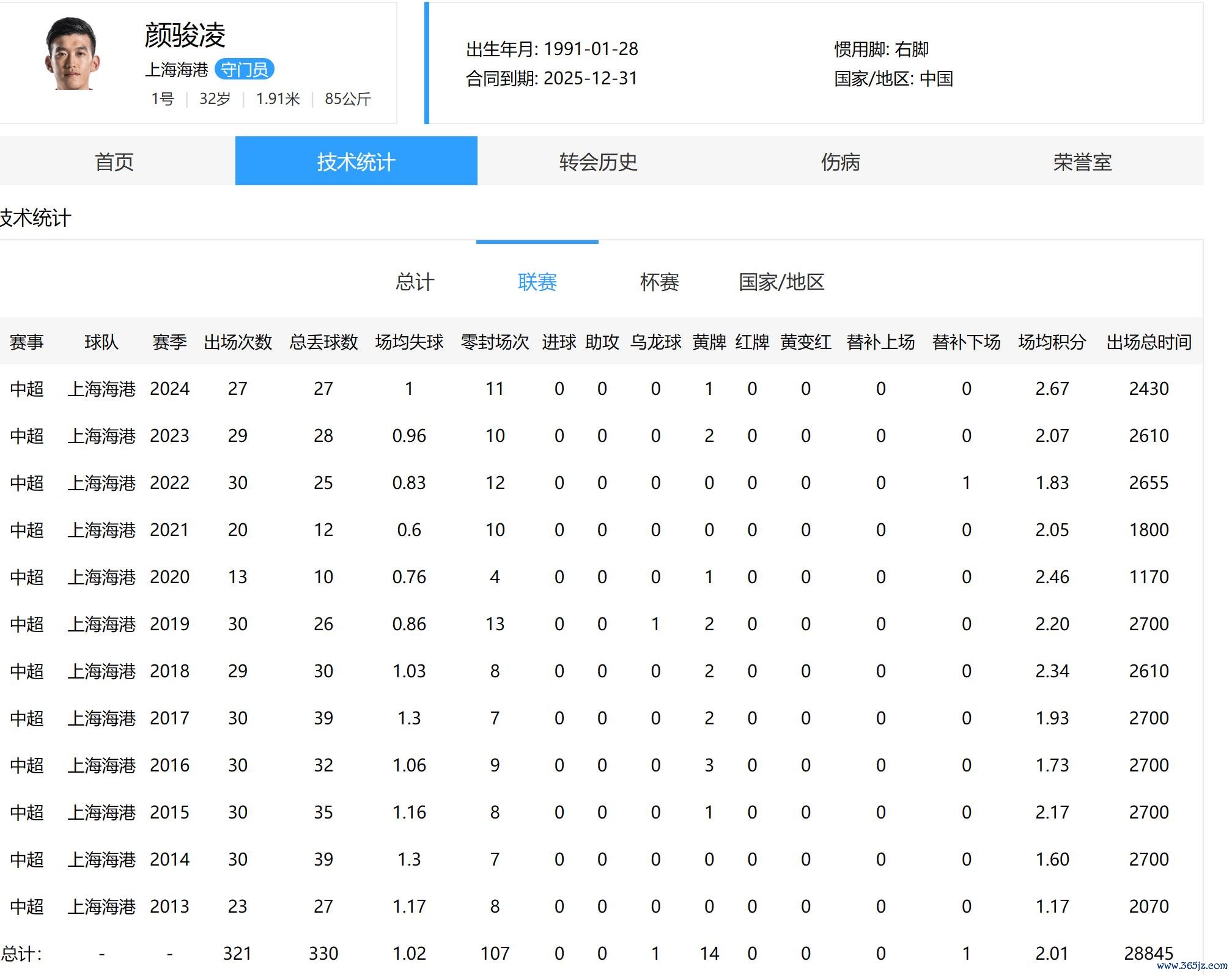Click the 0.6 goals conceded average in 2021 row
The image size is (1232, 975).
click(x=409, y=530)
